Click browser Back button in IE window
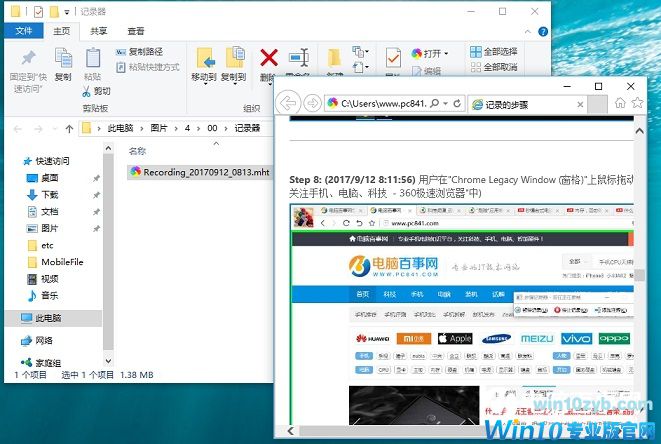Image resolution: width=661 pixels, height=444 pixels. coord(288,103)
